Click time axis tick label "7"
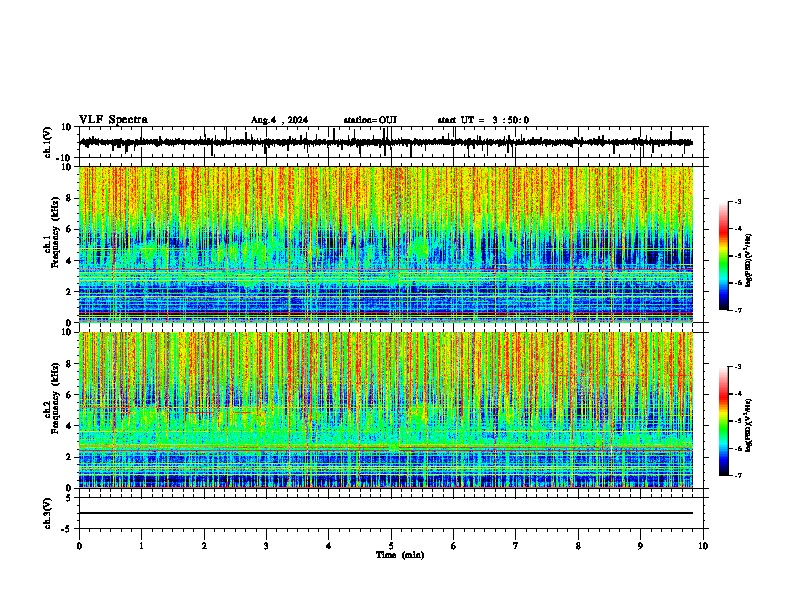 tap(516, 546)
